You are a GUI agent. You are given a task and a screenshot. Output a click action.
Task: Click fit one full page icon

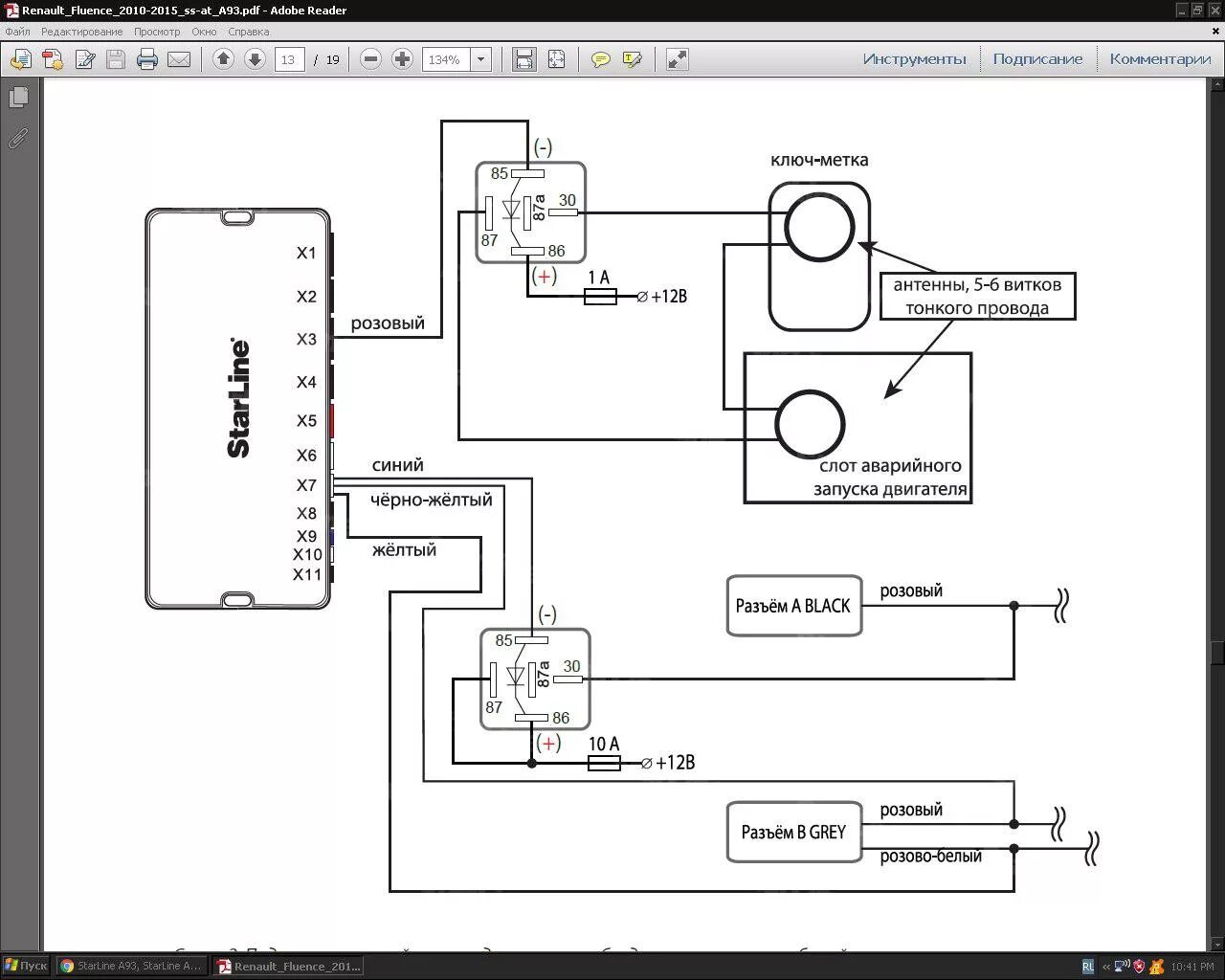point(556,59)
